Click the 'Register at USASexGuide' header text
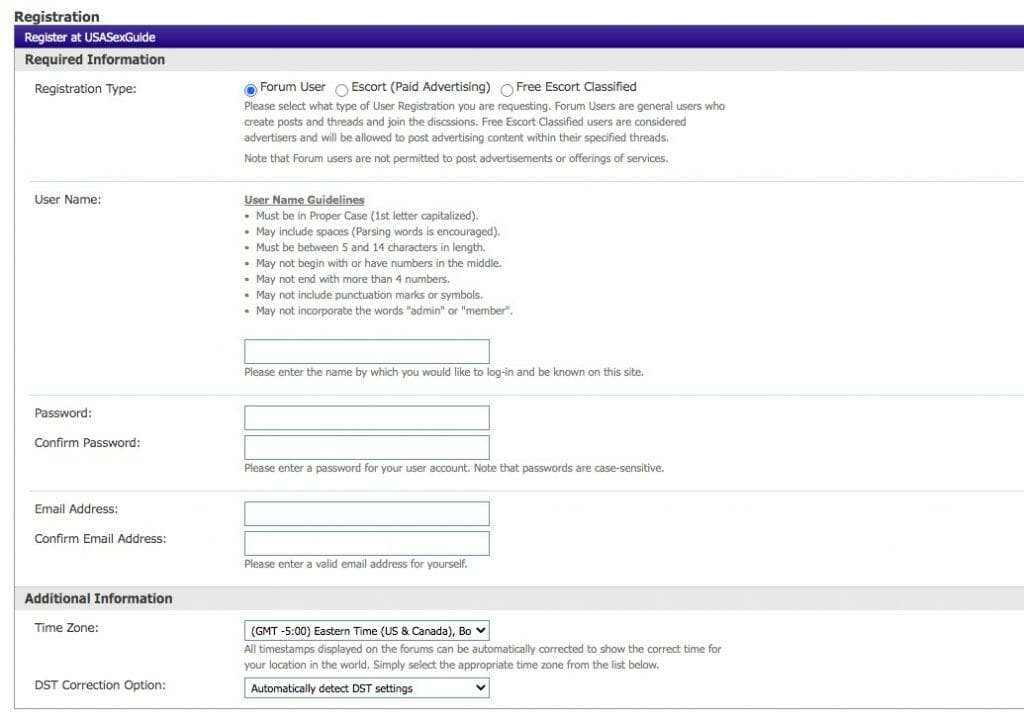The height and width of the screenshot is (722, 1024). coord(90,37)
